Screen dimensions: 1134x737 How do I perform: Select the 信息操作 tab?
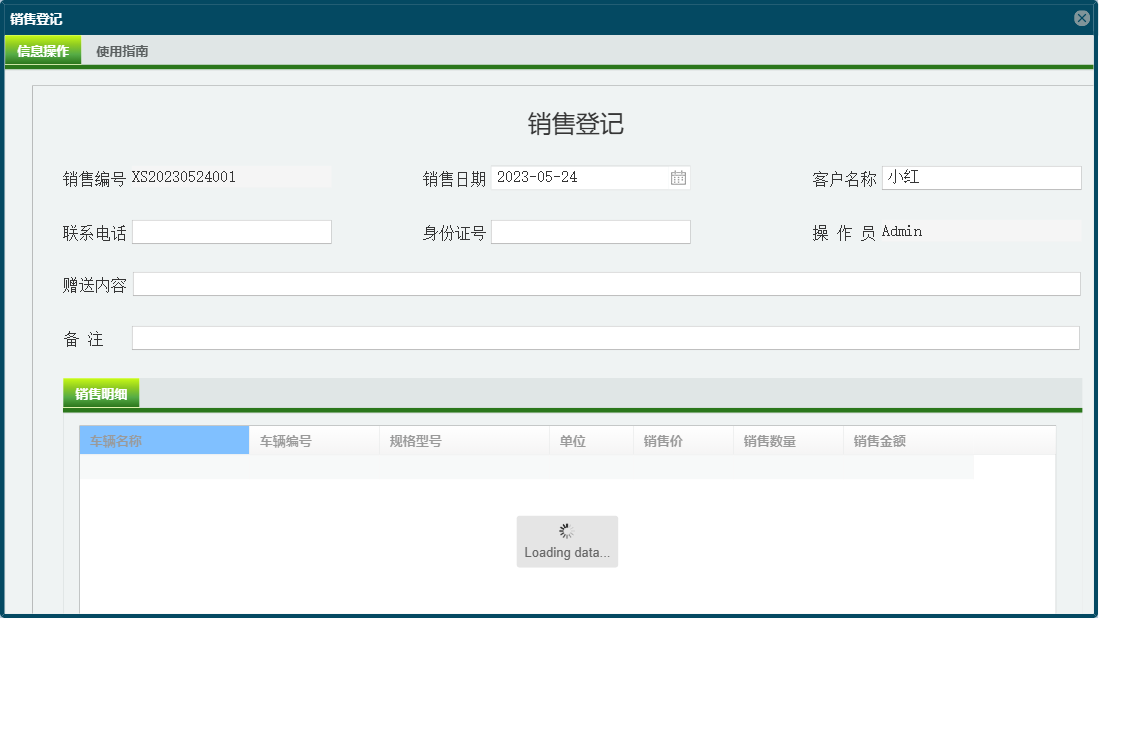[42, 49]
